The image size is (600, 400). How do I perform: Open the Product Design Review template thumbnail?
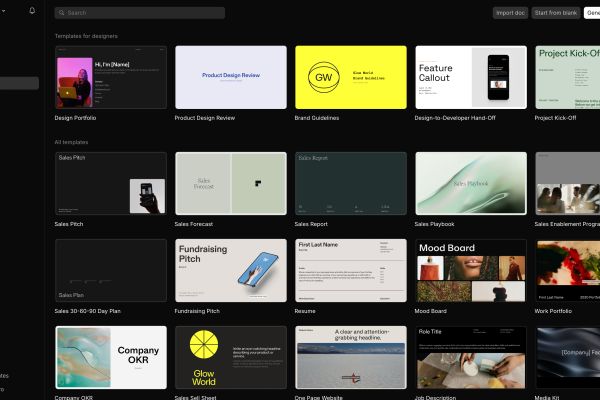tap(231, 77)
